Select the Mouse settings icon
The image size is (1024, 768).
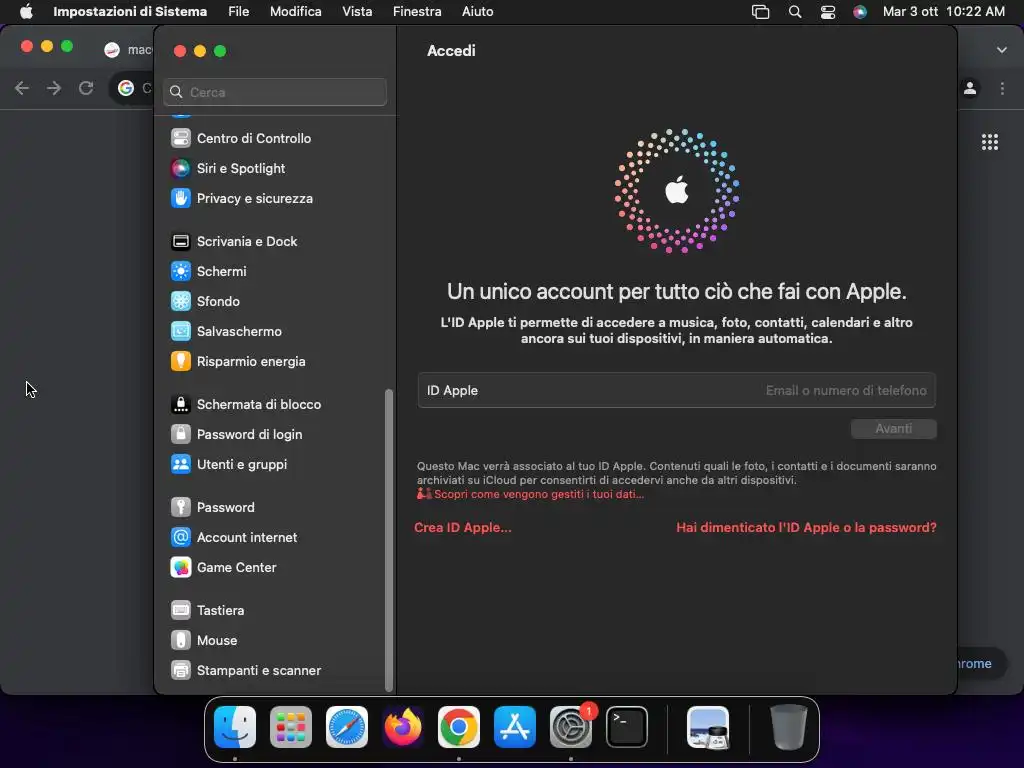[181, 641]
